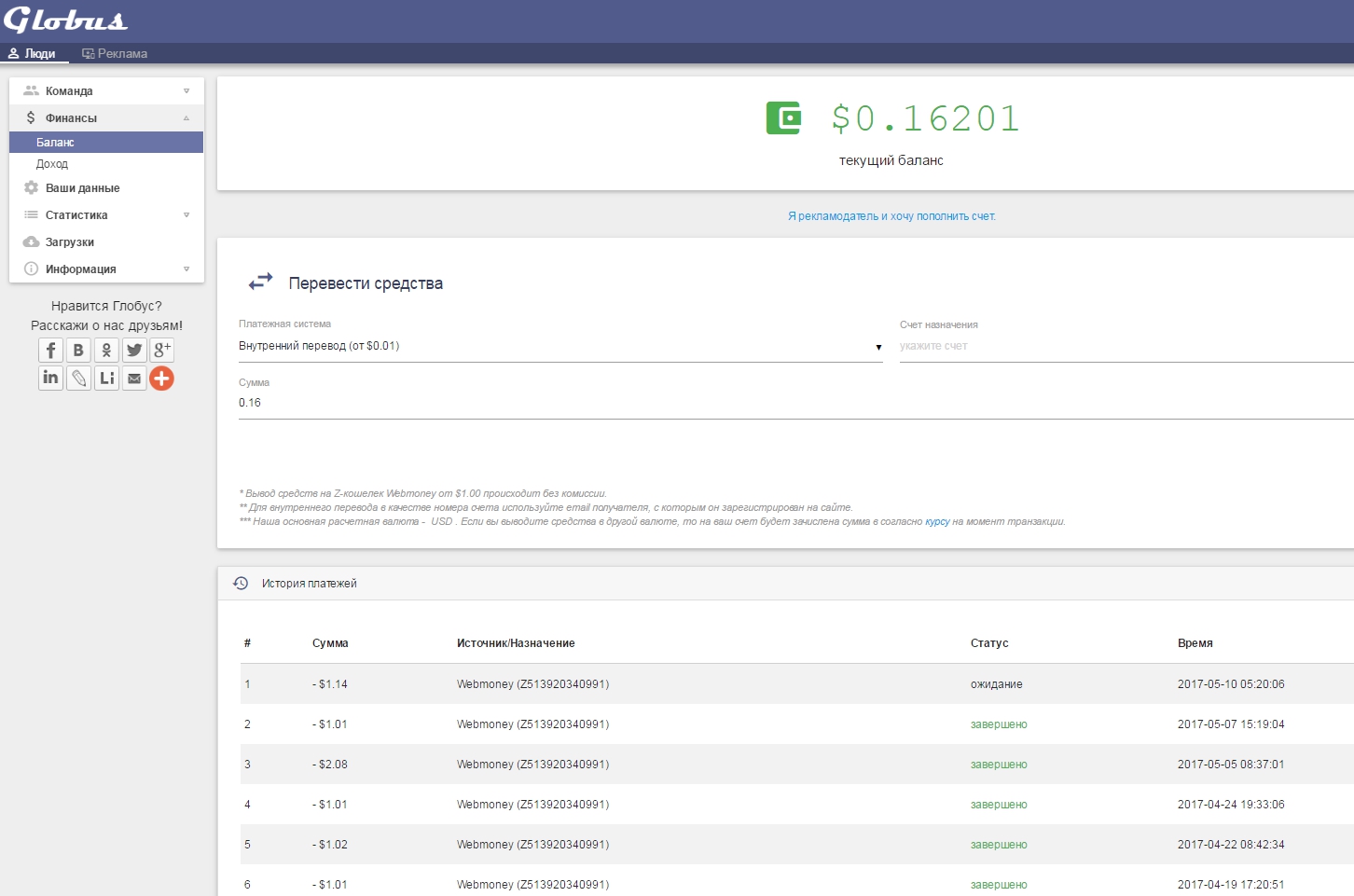Click the cloud download icon next to Загрузки

tap(31, 241)
